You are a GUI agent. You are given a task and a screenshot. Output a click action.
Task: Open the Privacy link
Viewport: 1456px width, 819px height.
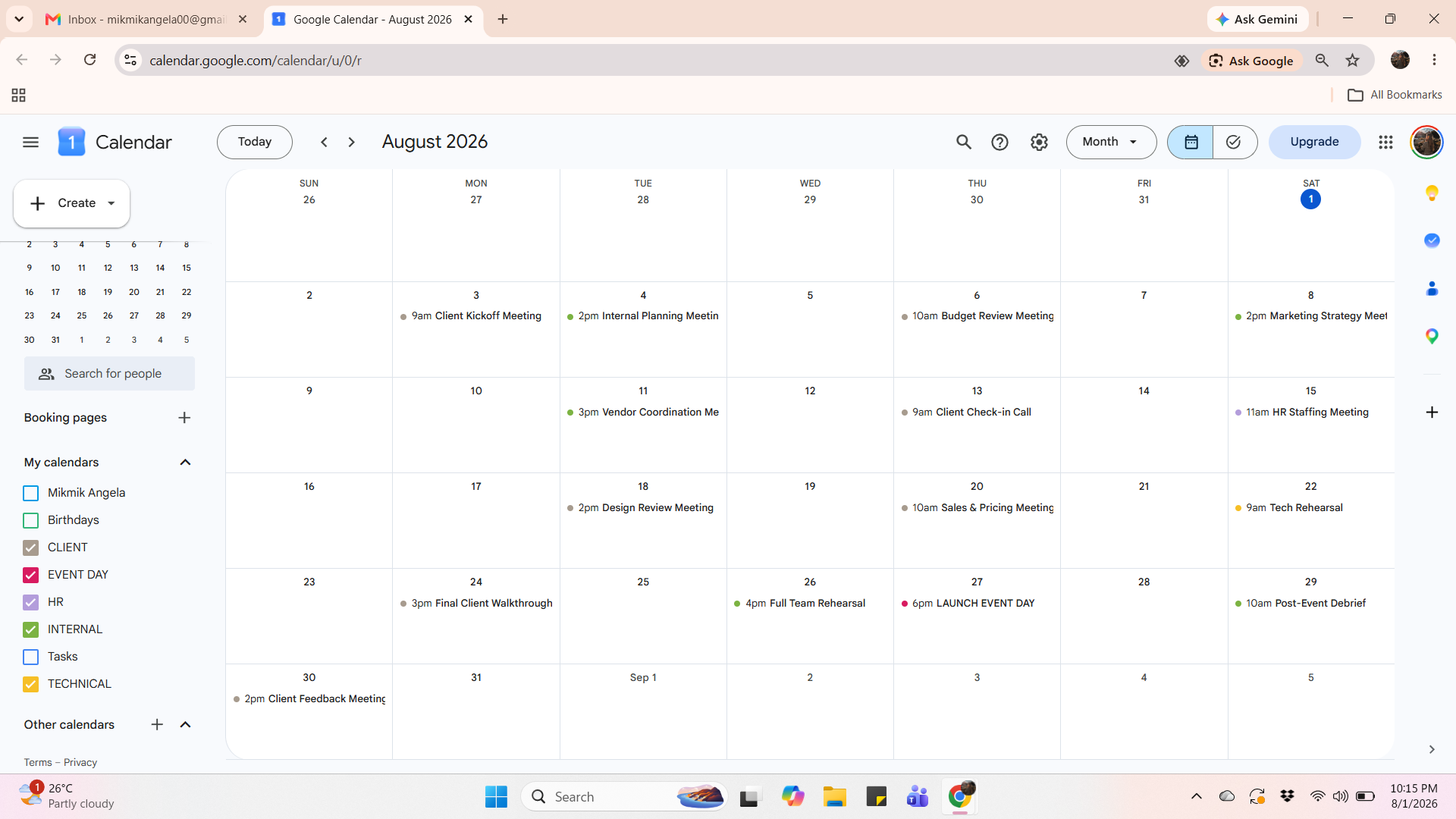[x=80, y=762]
